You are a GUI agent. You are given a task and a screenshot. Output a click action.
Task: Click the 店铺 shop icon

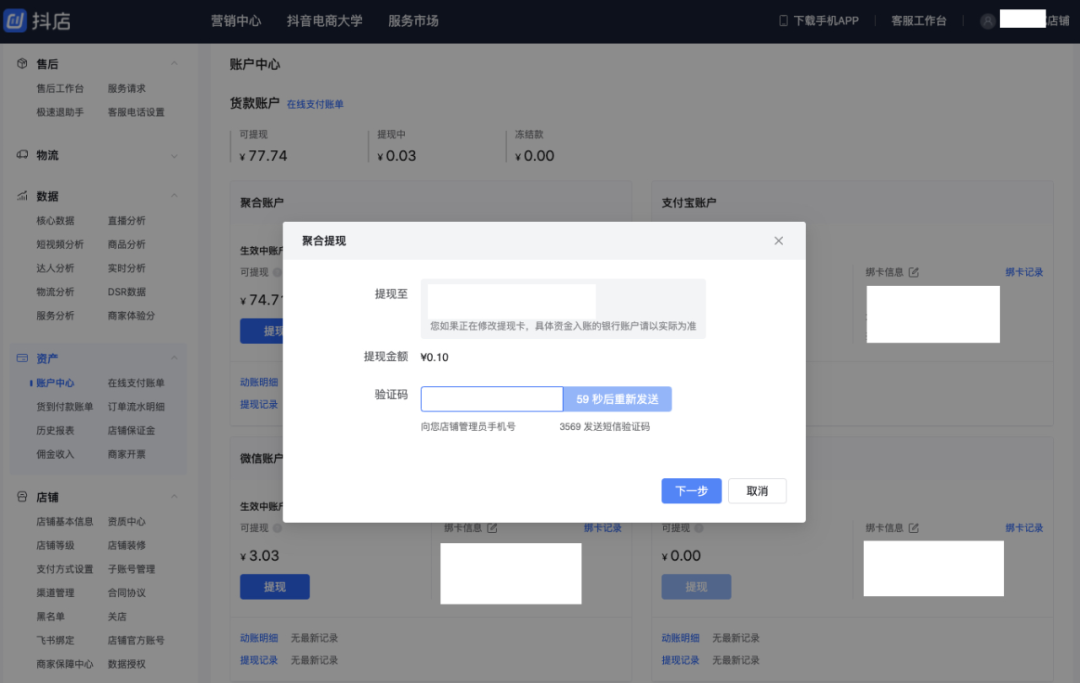point(22,496)
